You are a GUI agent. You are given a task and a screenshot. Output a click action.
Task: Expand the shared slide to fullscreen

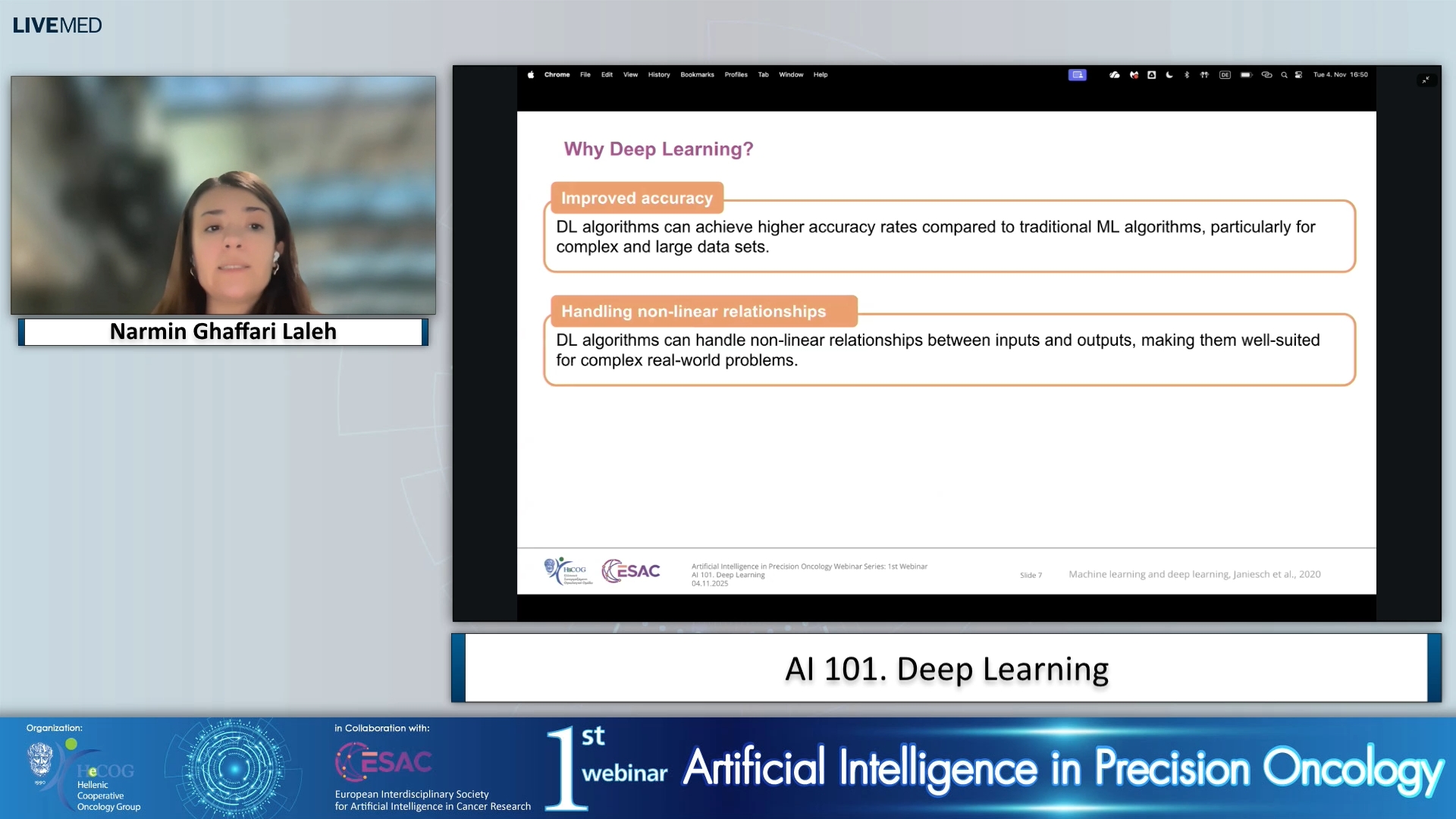coord(1426,80)
